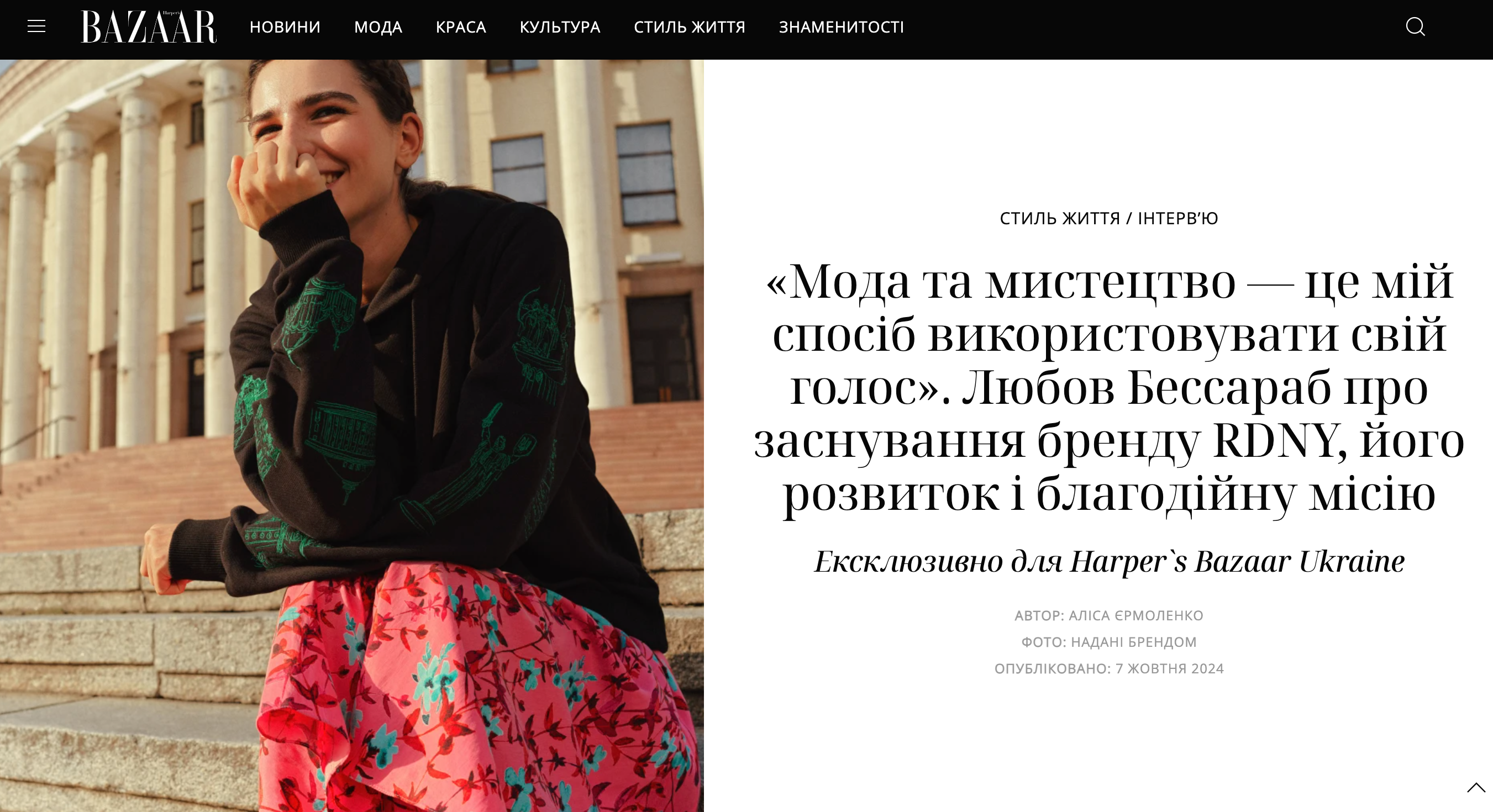Click the scroll-to-top chevron arrow
This screenshot has height=812, width=1493.
point(1476,787)
